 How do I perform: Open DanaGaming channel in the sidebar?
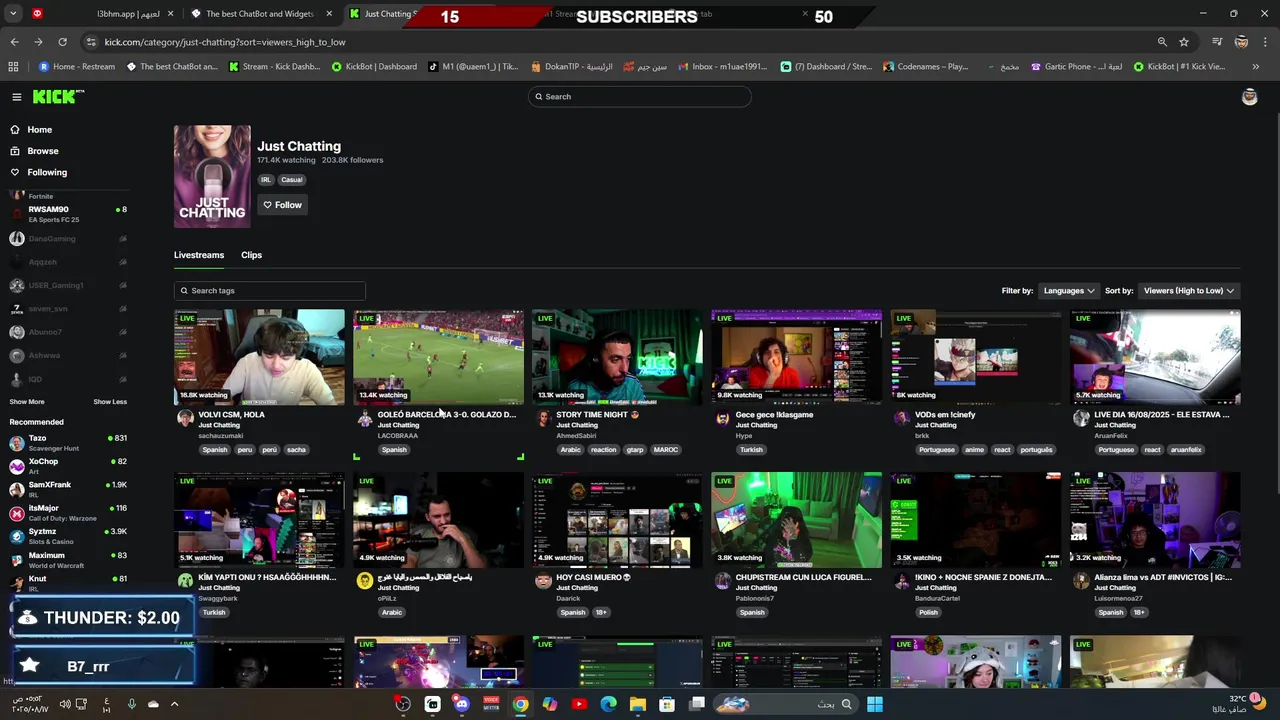[x=68, y=239]
